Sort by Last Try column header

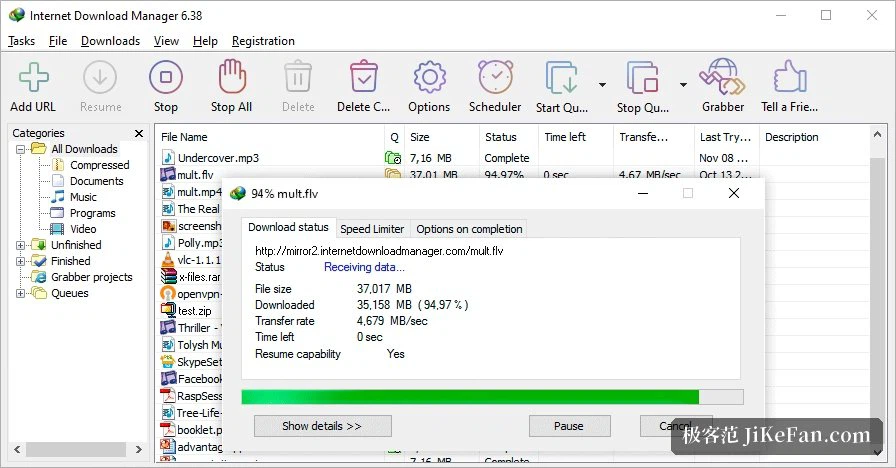coord(726,137)
